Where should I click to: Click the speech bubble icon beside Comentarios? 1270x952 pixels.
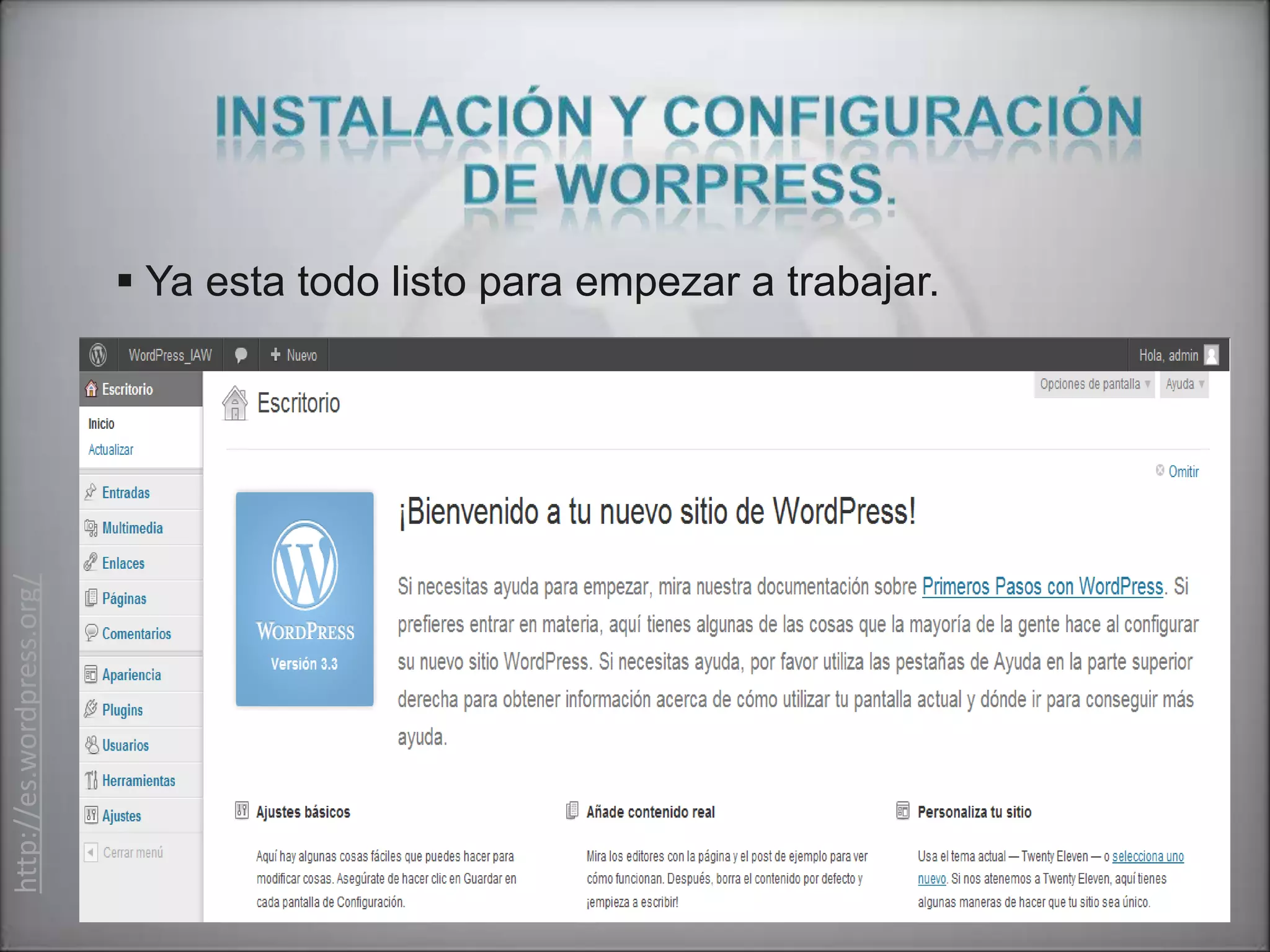[x=91, y=633]
